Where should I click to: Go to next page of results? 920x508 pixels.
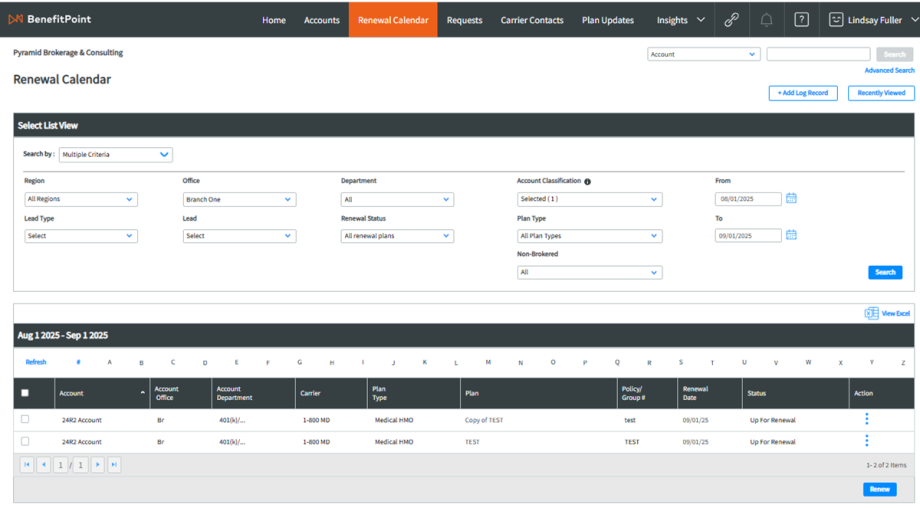(x=97, y=465)
